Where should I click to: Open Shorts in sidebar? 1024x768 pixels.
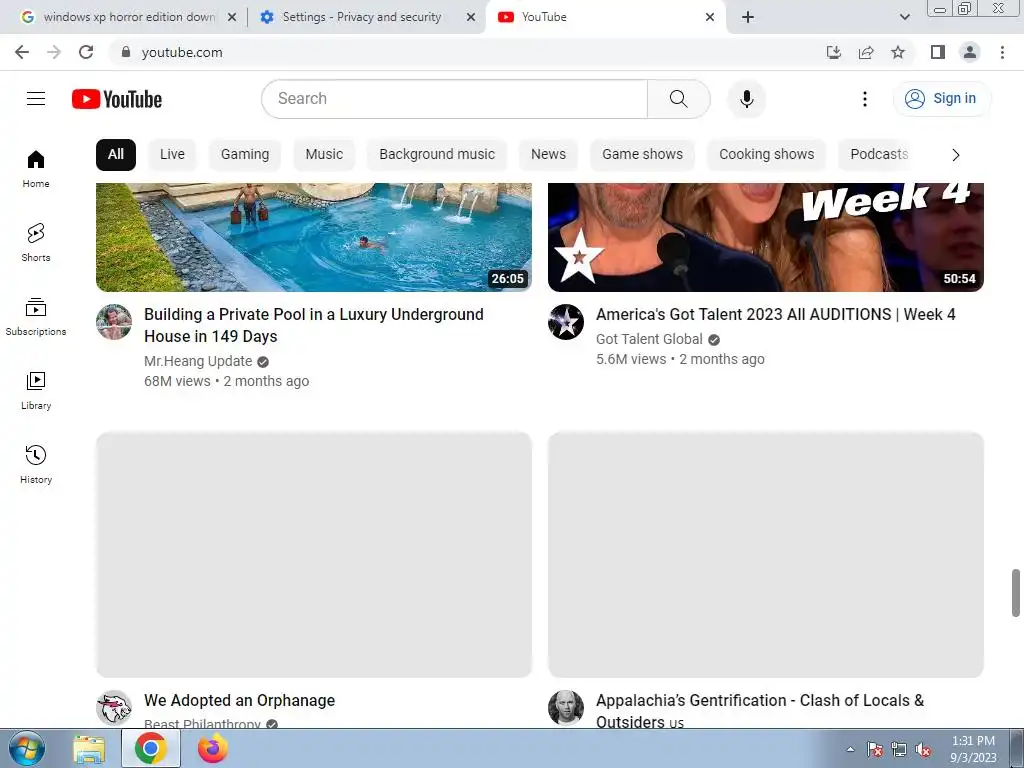tap(36, 242)
